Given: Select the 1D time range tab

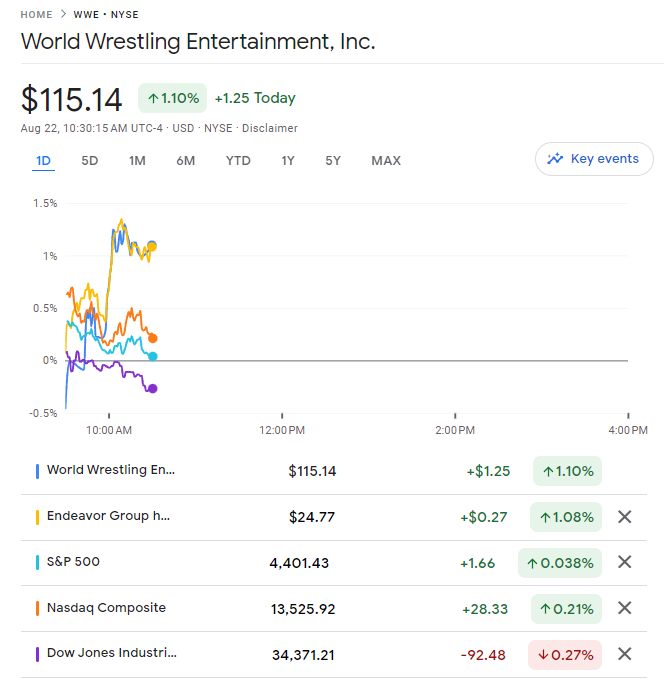Looking at the screenshot, I should point(43,161).
